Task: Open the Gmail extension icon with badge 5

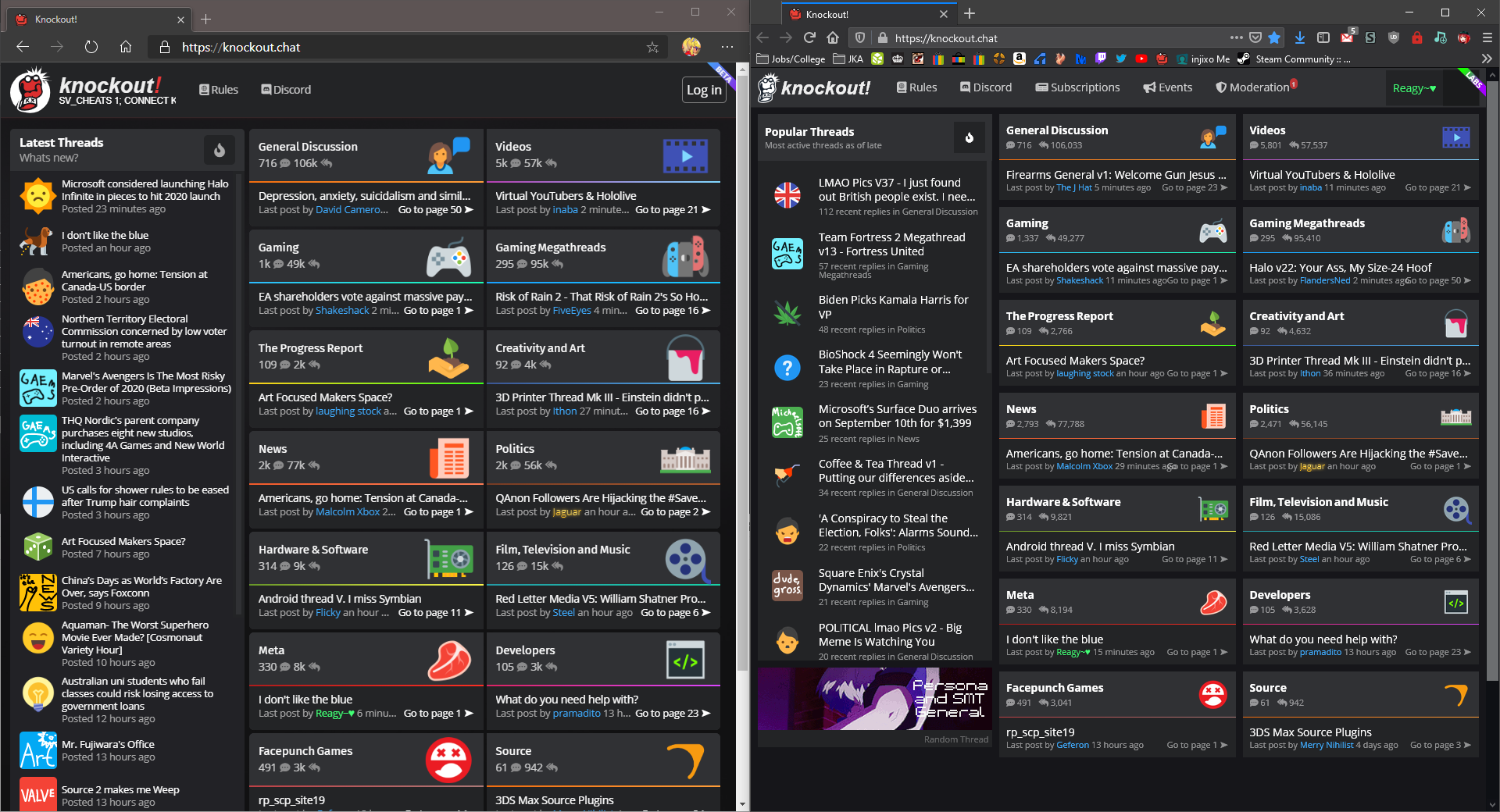Action: pos(1348,37)
